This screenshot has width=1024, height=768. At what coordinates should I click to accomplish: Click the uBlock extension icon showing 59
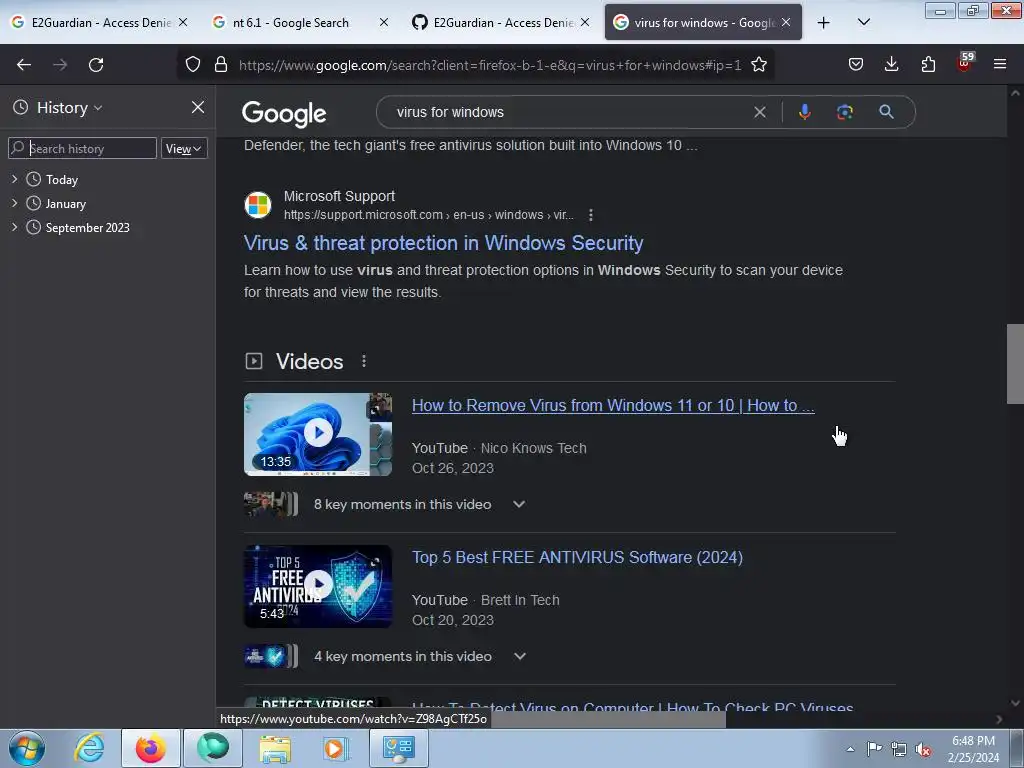pyautogui.click(x=965, y=63)
